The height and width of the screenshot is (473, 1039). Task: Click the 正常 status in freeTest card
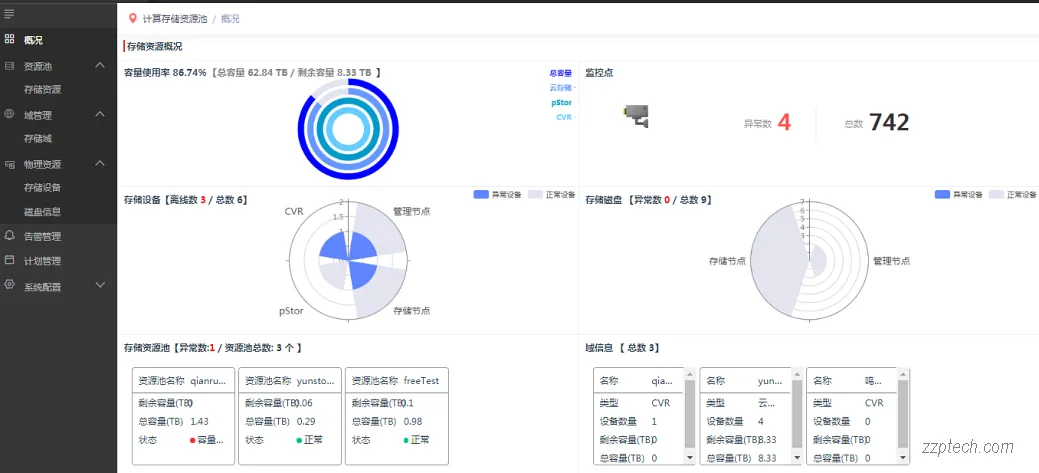416,440
